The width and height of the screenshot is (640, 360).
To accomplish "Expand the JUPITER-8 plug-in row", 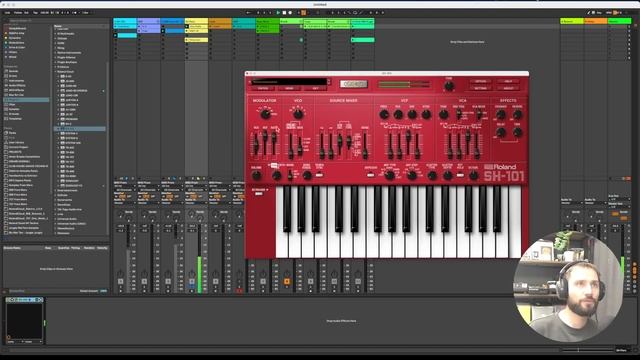I will click(x=59, y=105).
